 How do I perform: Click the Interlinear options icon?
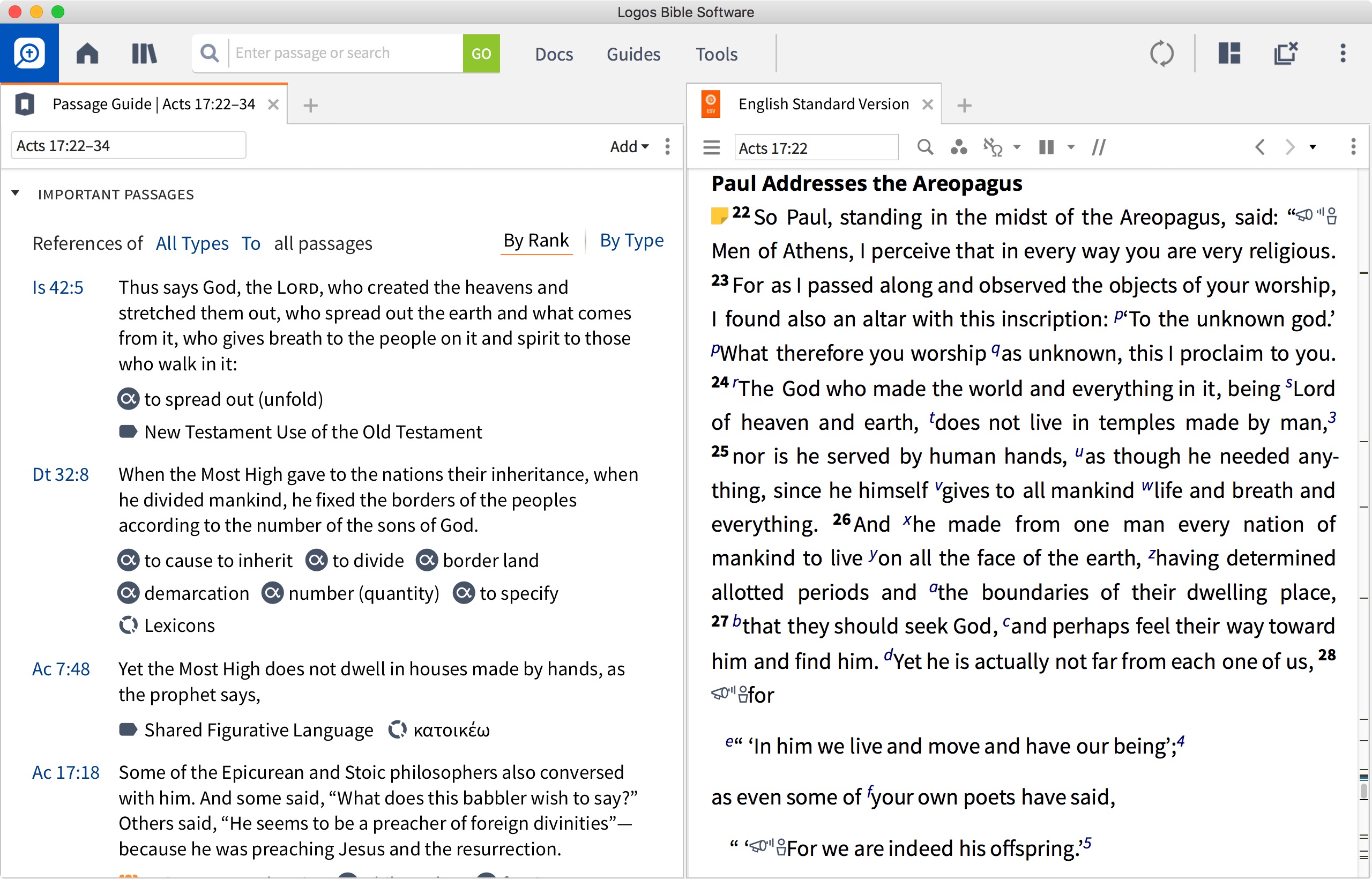(x=993, y=147)
